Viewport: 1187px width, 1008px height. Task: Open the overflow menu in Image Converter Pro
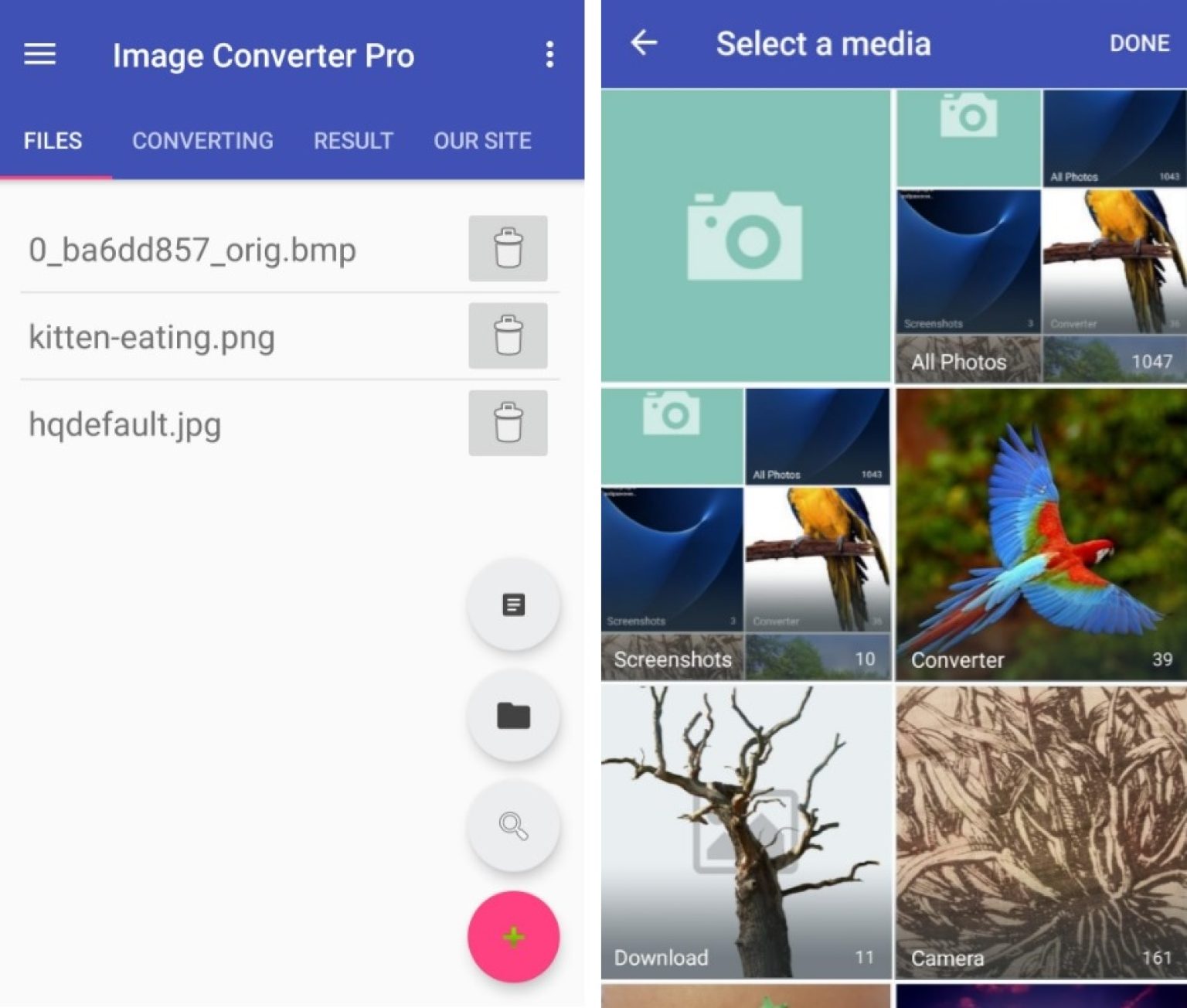(549, 53)
